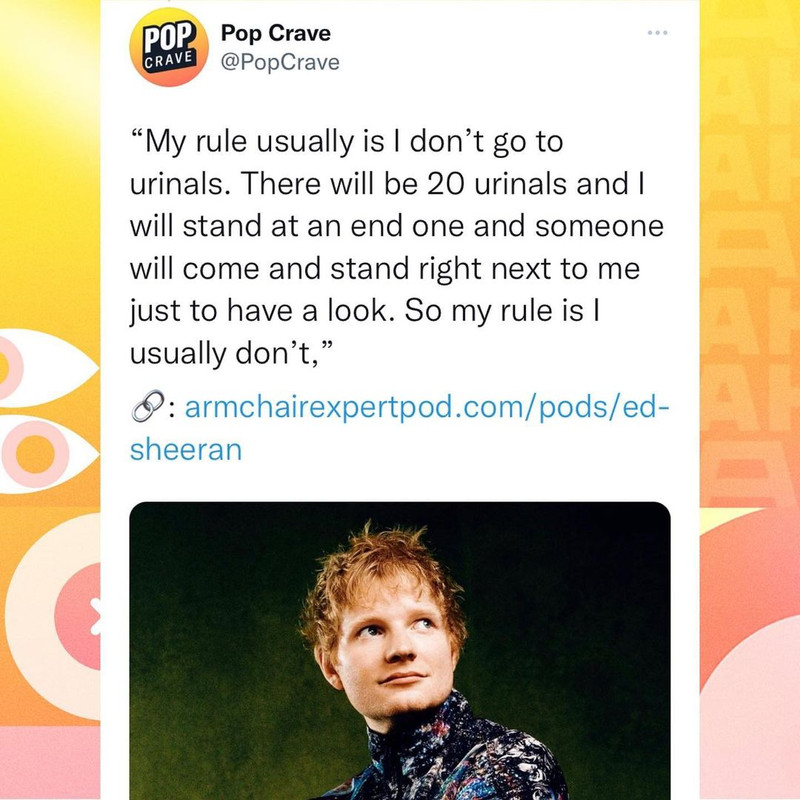Follow the armchairexpertpod.com/pods/ed- link
Image resolution: width=800 pixels, height=800 pixels.
(427, 407)
